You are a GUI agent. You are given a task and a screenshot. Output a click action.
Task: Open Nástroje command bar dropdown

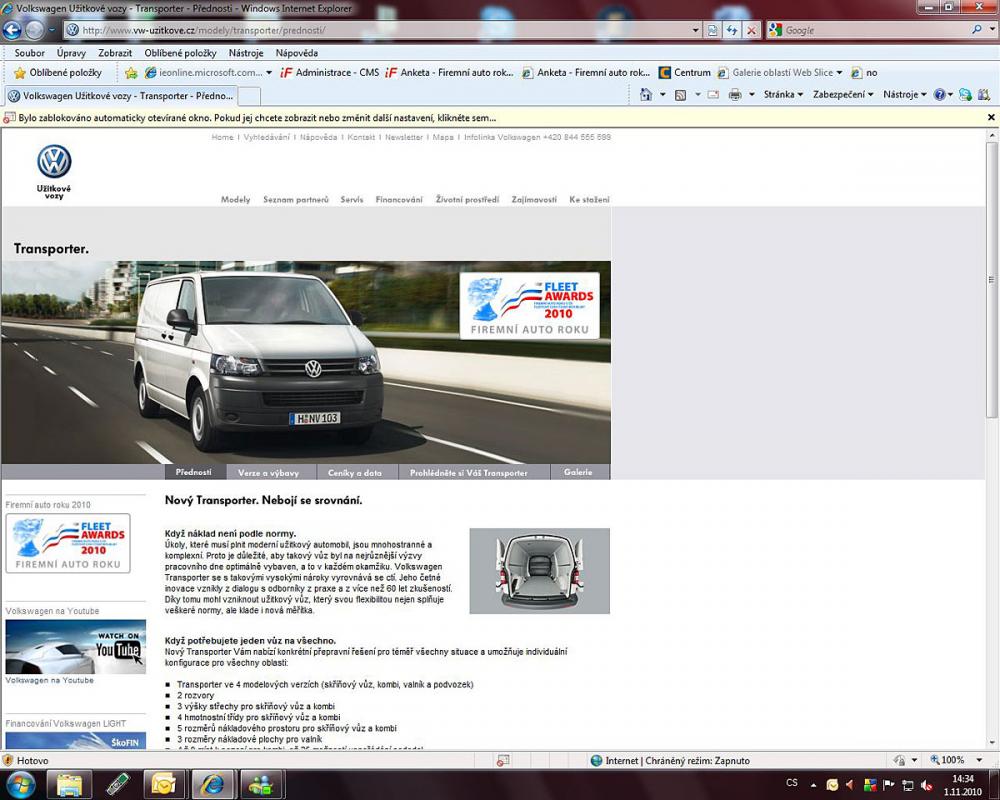click(x=904, y=94)
